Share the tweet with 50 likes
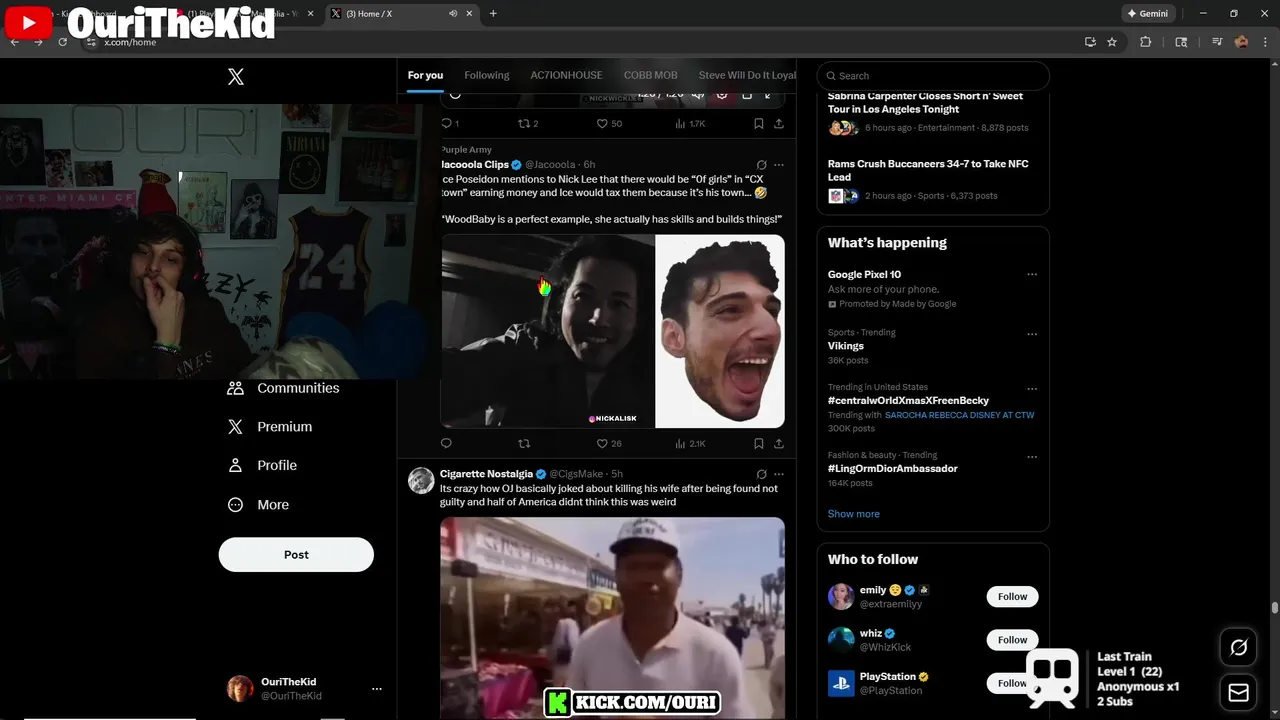1280x720 pixels. click(x=779, y=123)
